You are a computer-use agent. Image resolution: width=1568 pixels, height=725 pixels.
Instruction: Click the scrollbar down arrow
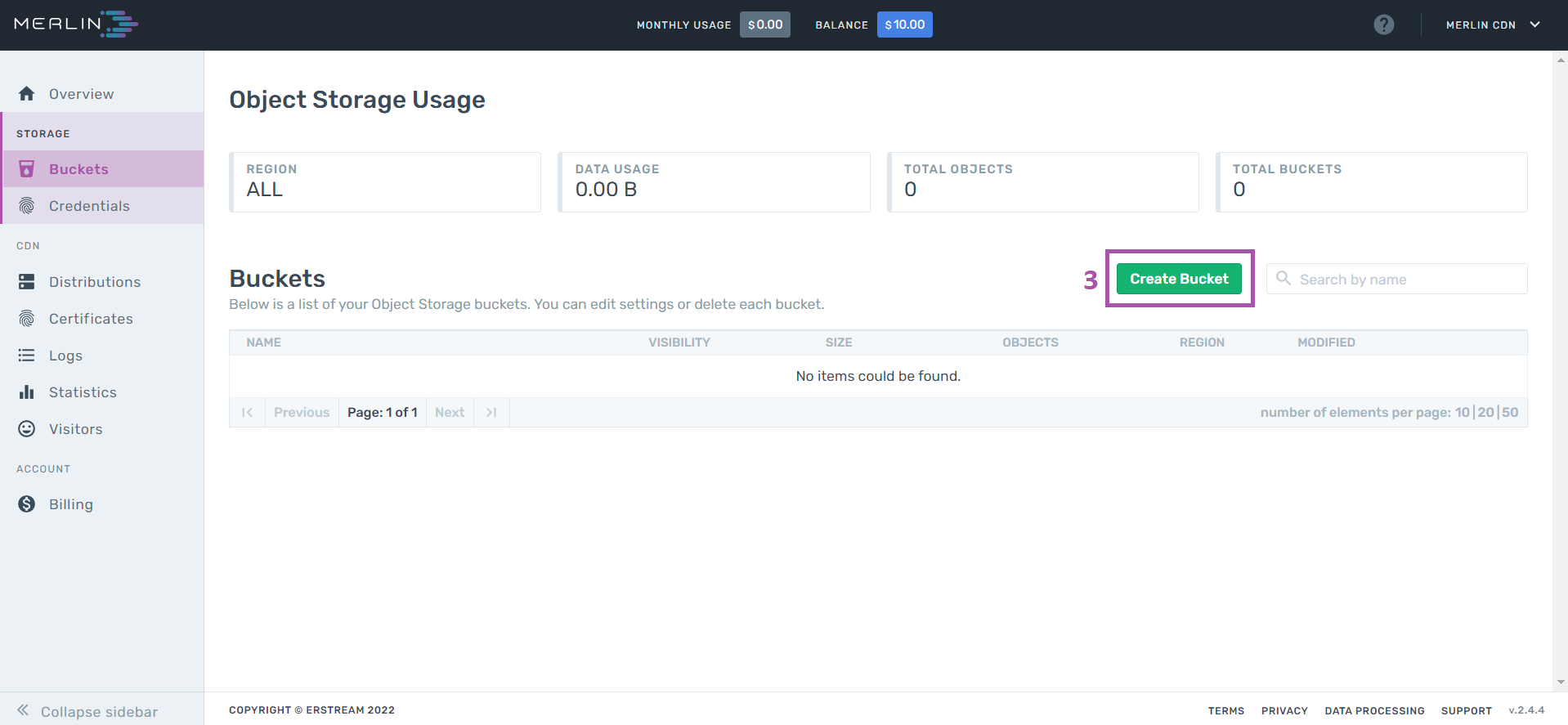click(x=1561, y=682)
